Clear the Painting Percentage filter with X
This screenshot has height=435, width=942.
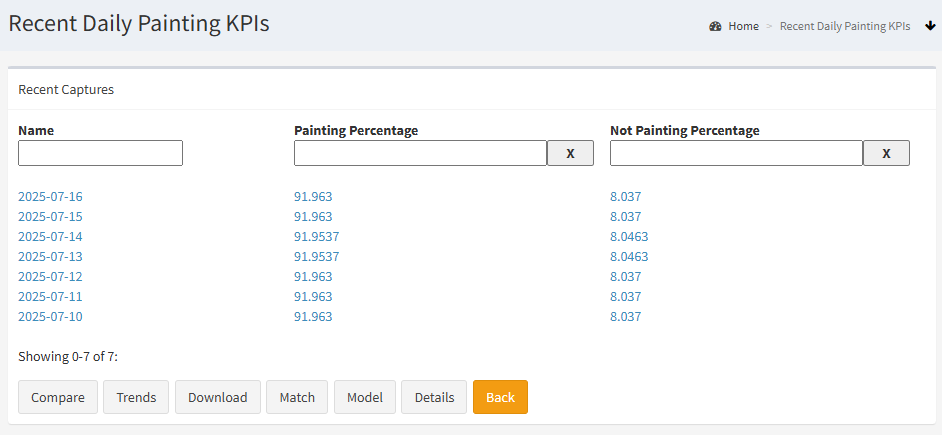pos(570,153)
